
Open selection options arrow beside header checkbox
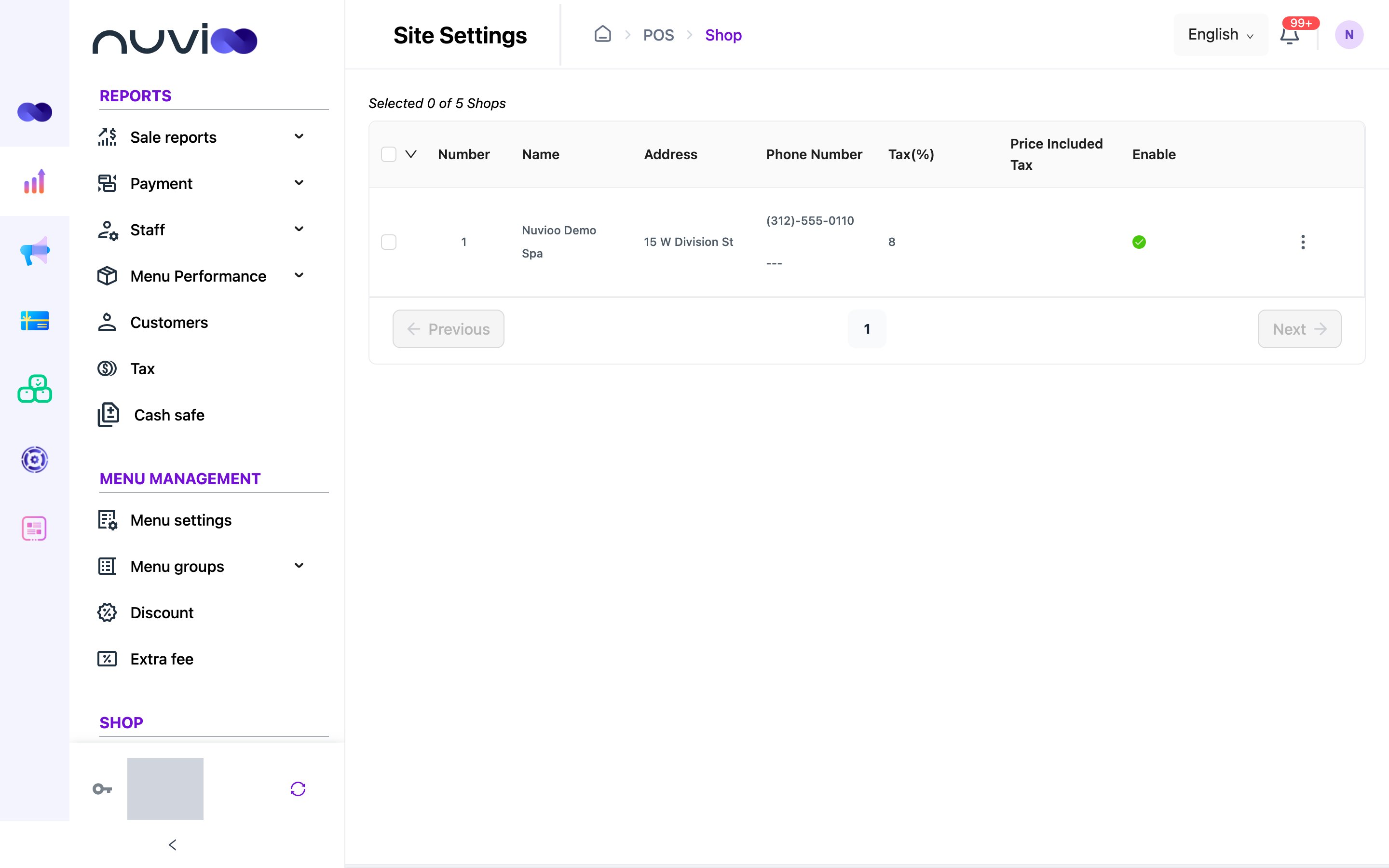[x=411, y=154]
